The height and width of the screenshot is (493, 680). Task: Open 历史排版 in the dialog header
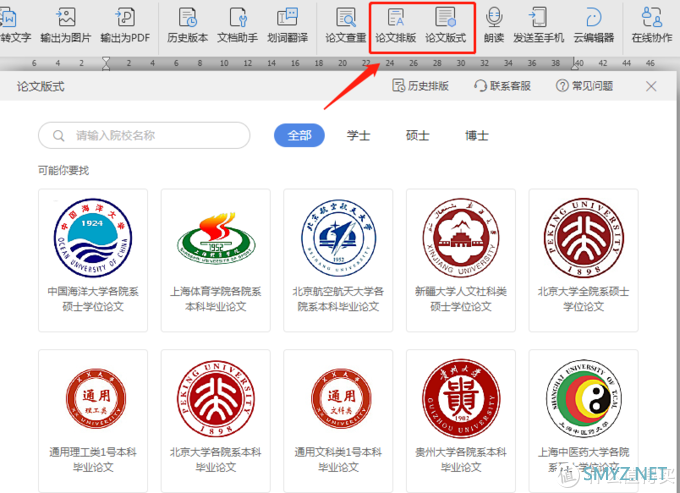click(420, 86)
